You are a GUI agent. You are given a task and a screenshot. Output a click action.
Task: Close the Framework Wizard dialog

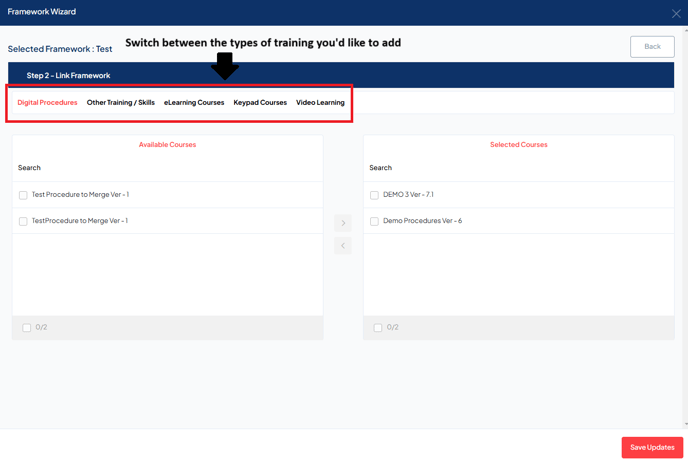click(x=676, y=14)
